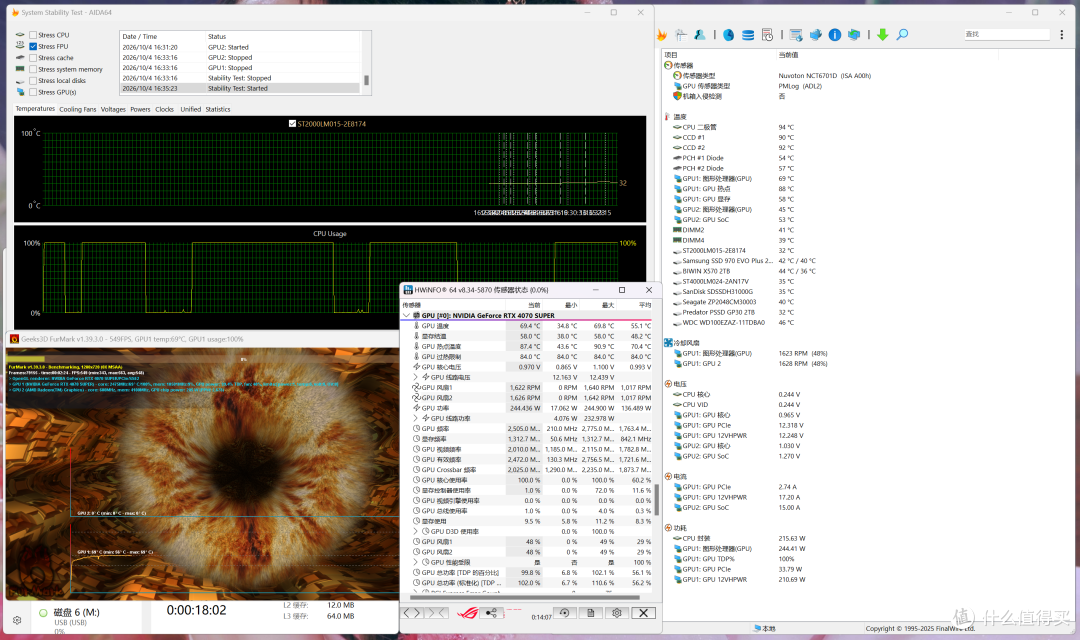Open the AIDA64 three-dot menu

click(1061, 34)
